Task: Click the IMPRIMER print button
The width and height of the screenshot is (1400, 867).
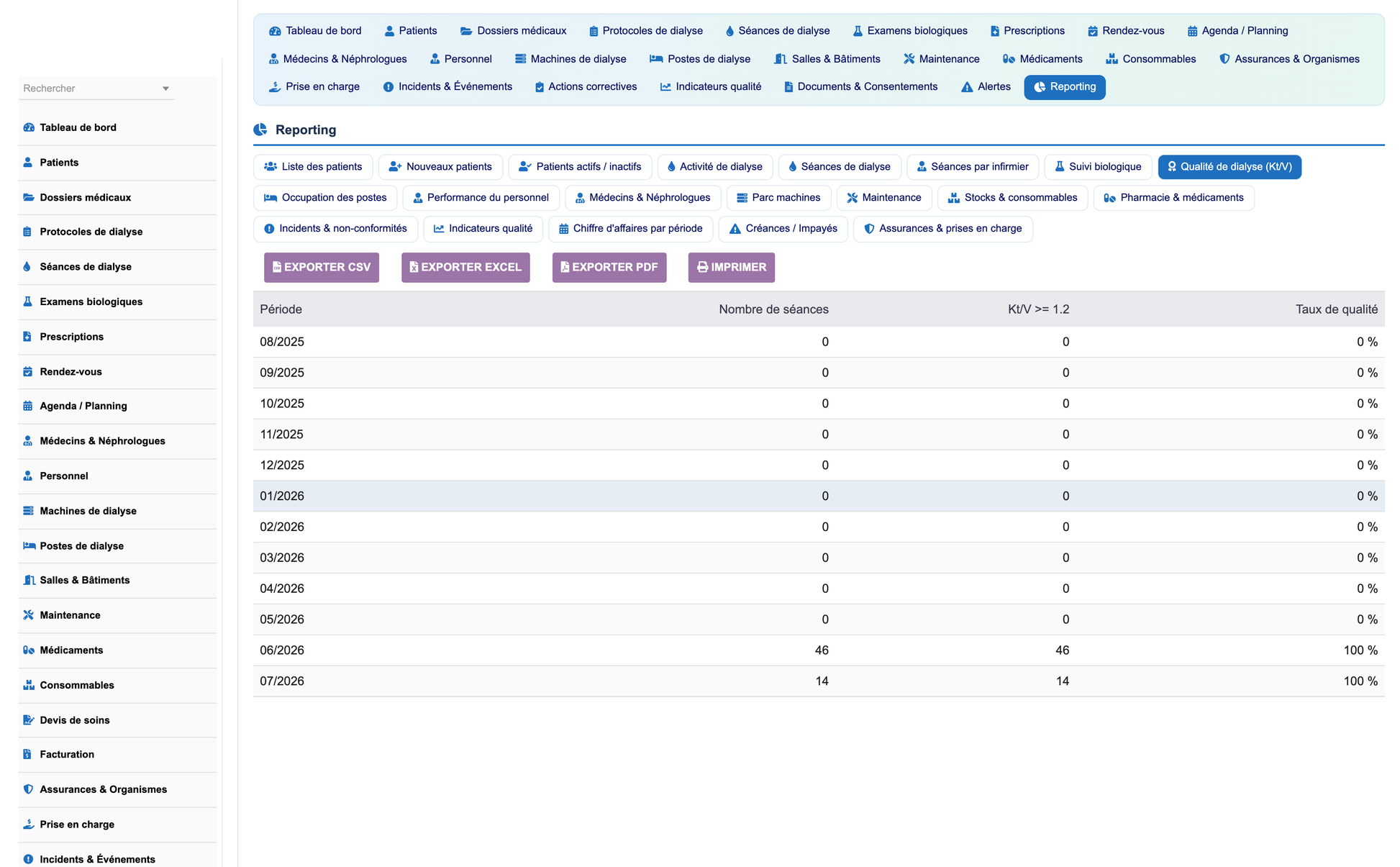Action: point(732,268)
